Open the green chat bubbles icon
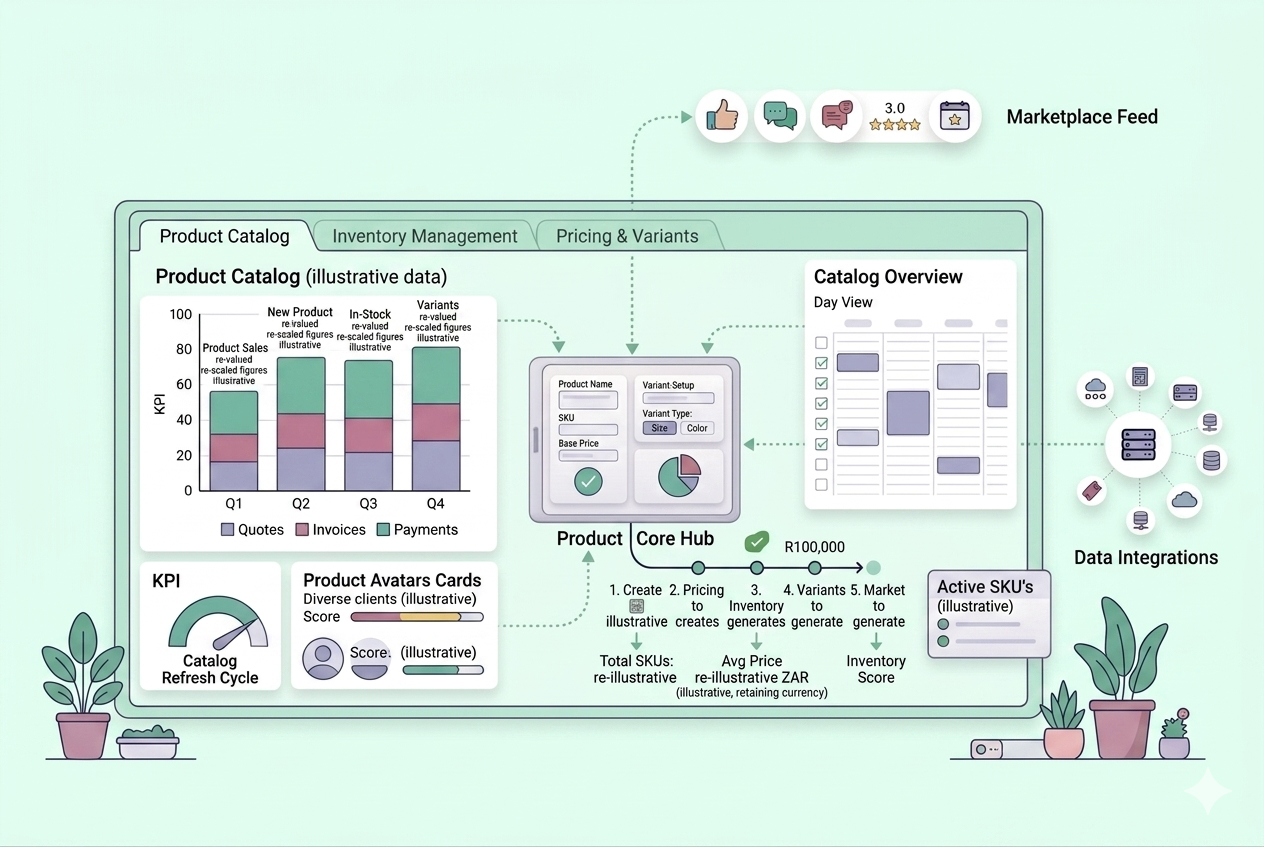The height and width of the screenshot is (847, 1264). coord(779,116)
